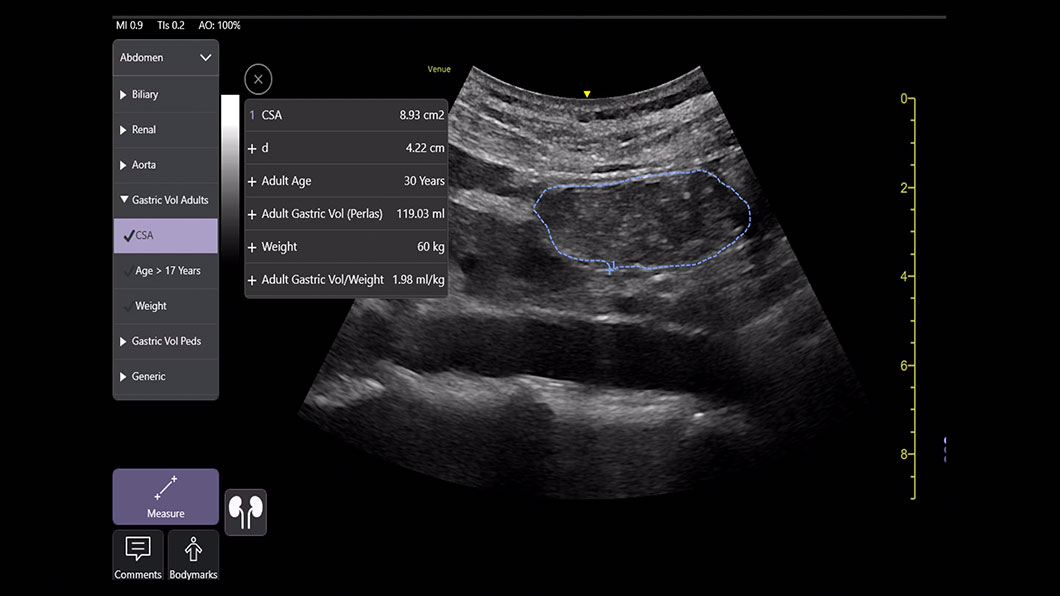Click the plus icon beside Weight result

pos(250,246)
